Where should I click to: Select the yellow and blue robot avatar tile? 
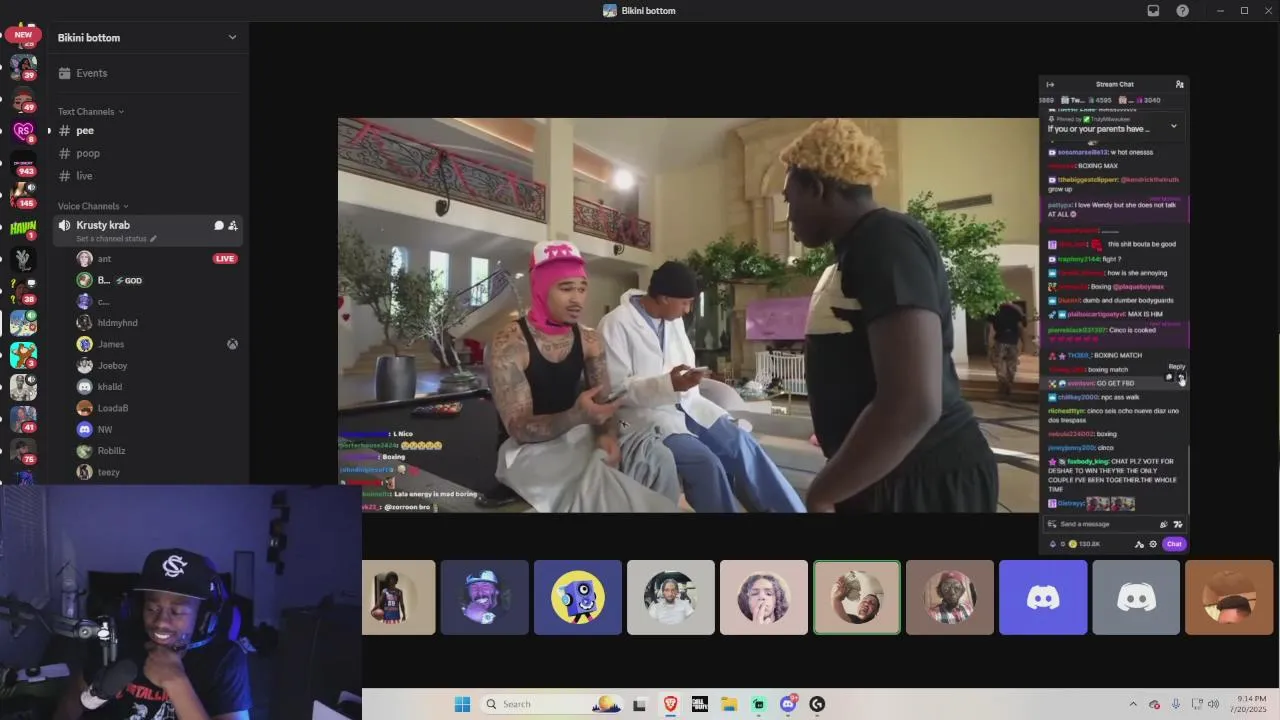[578, 597]
